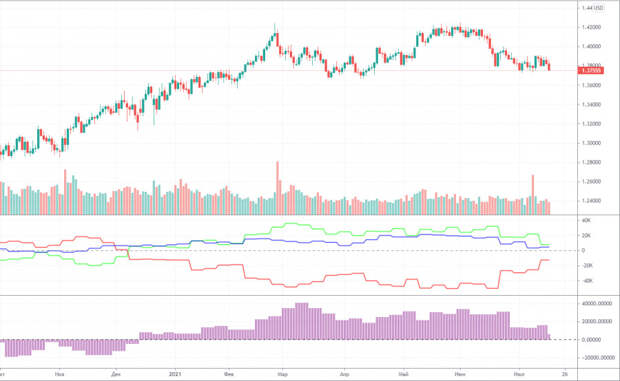Select the -20000.00000 axis label
Viewport: 620px width, 381px height.
coord(597,358)
